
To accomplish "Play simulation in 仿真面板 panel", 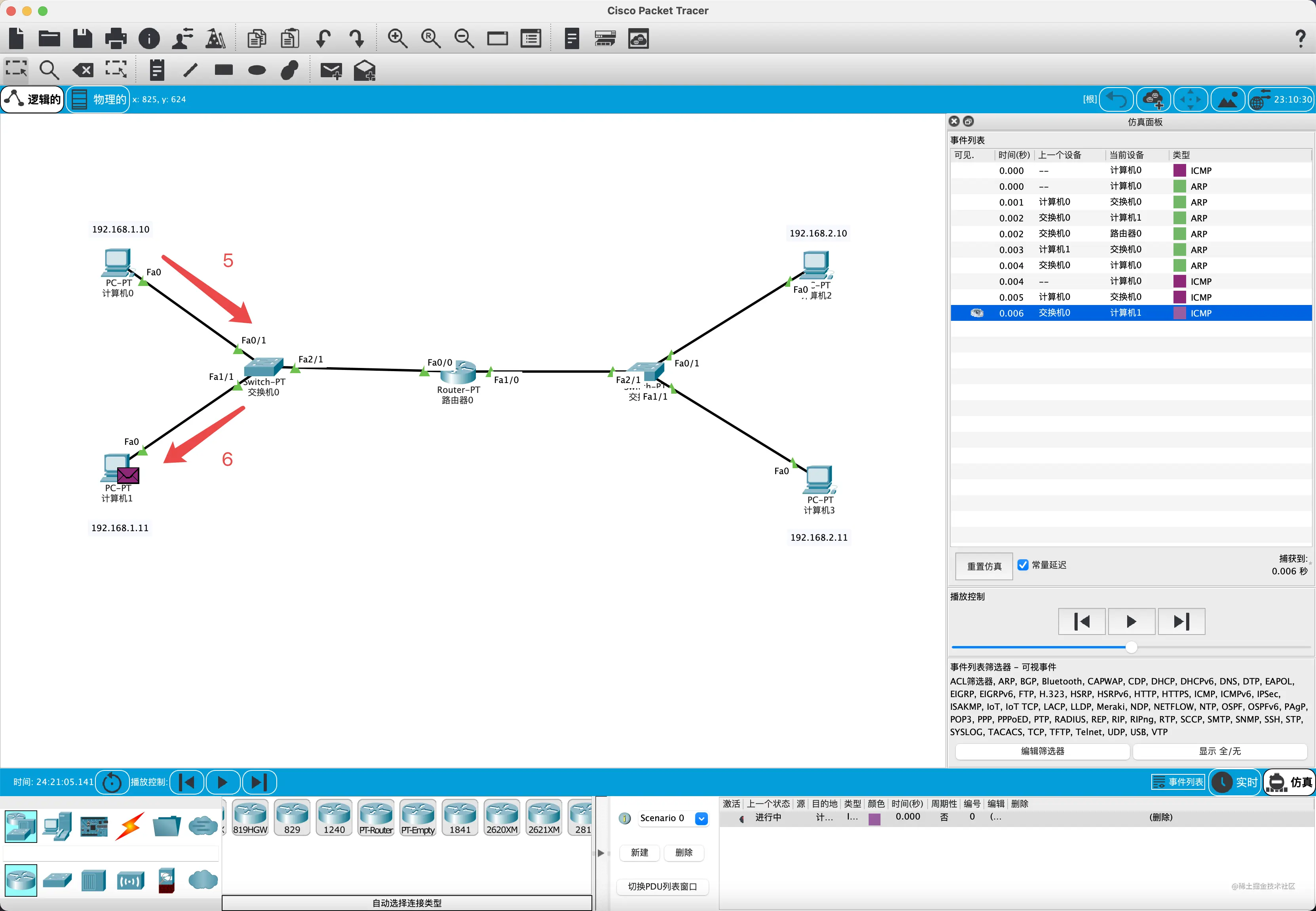I will click(1131, 621).
